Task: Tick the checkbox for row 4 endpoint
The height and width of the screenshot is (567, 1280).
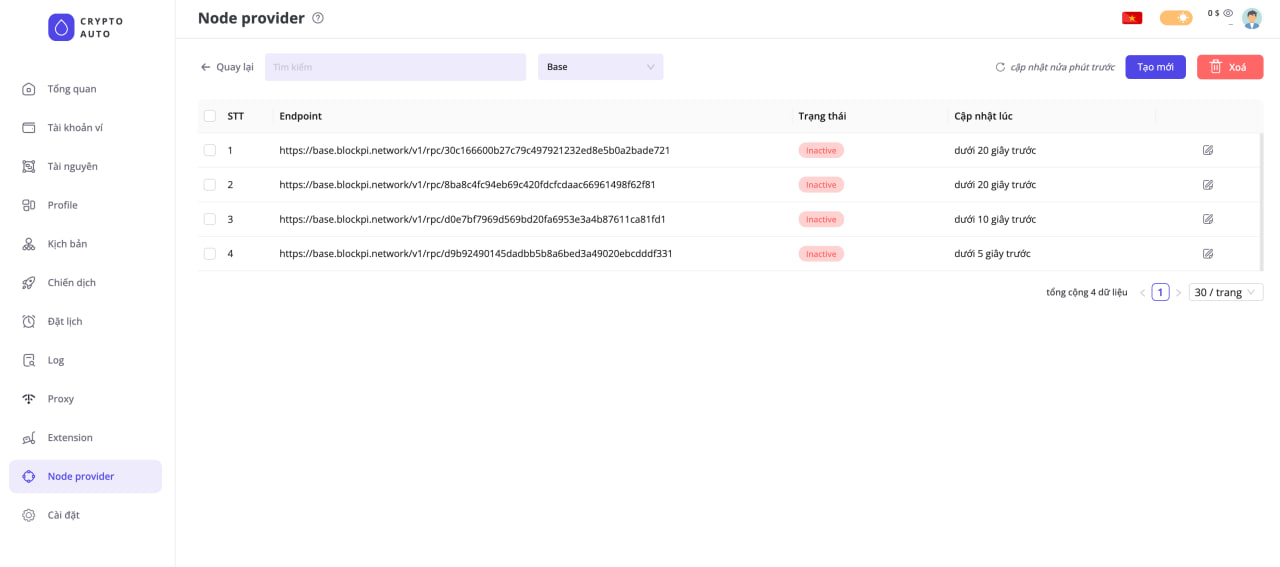Action: [x=210, y=254]
